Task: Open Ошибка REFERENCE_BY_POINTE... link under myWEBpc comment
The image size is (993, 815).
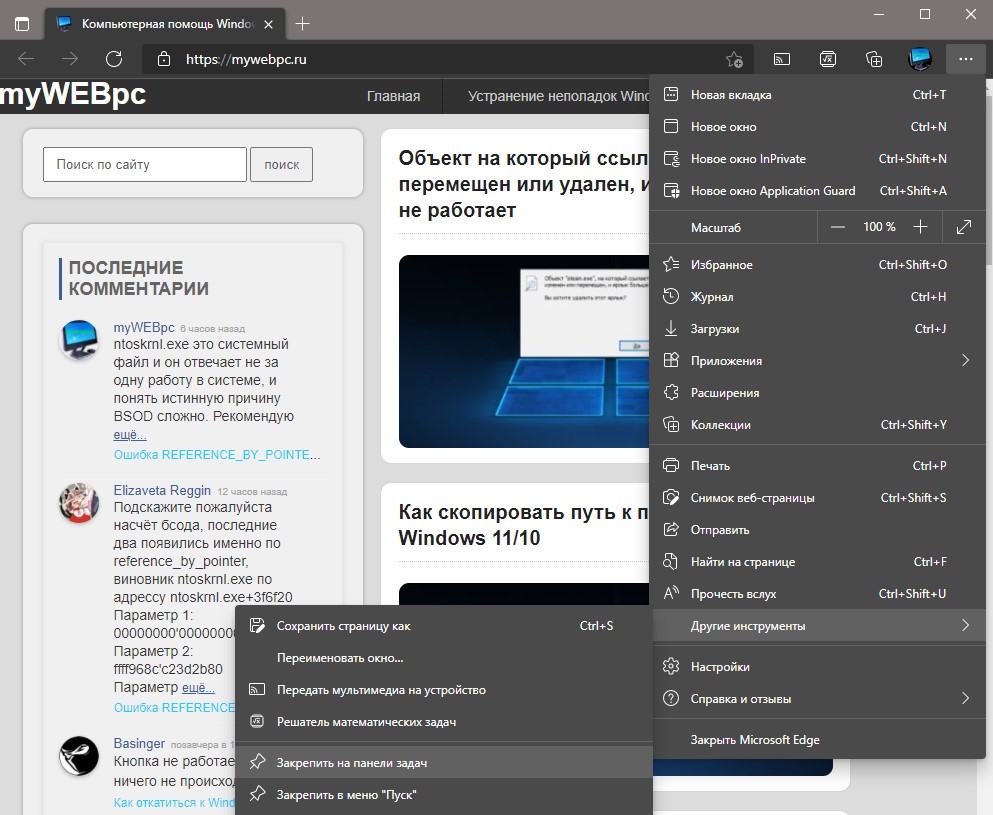Action: 217,455
